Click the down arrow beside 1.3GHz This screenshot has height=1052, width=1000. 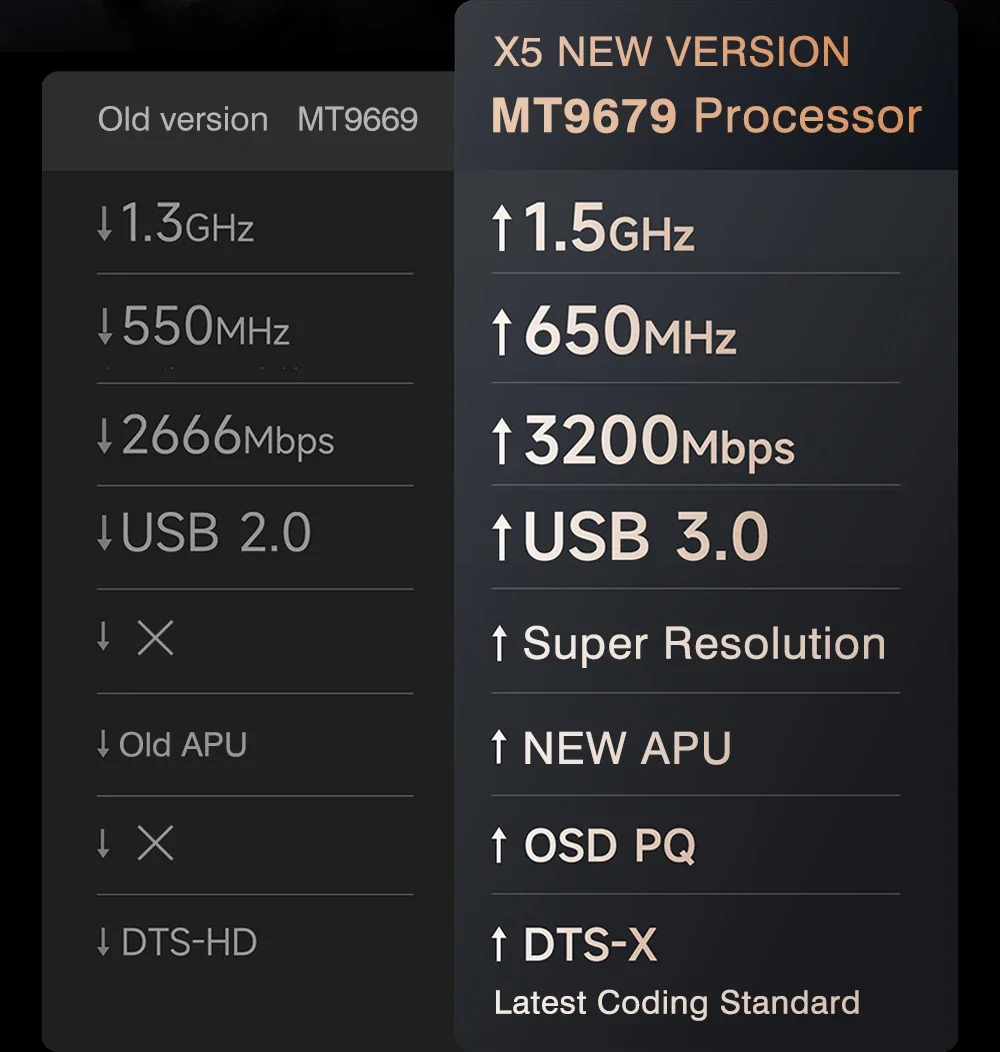104,224
